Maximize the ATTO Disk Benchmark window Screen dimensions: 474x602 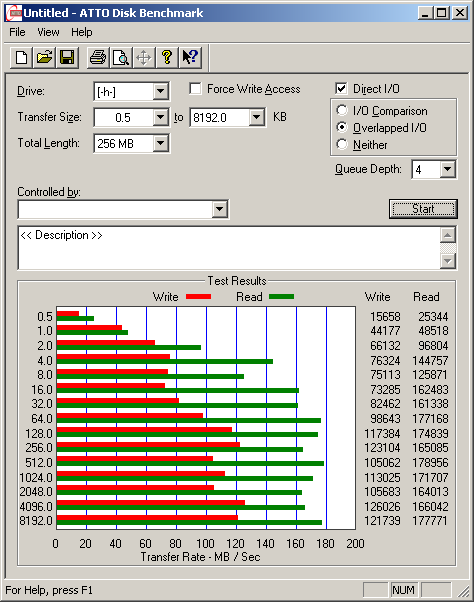click(441, 13)
